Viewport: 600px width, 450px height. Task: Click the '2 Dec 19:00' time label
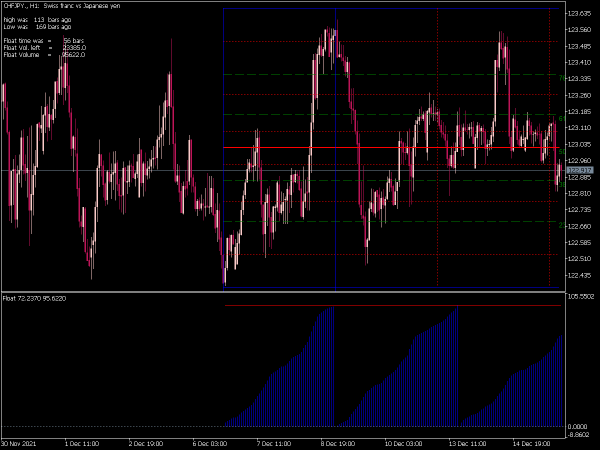tap(146, 443)
